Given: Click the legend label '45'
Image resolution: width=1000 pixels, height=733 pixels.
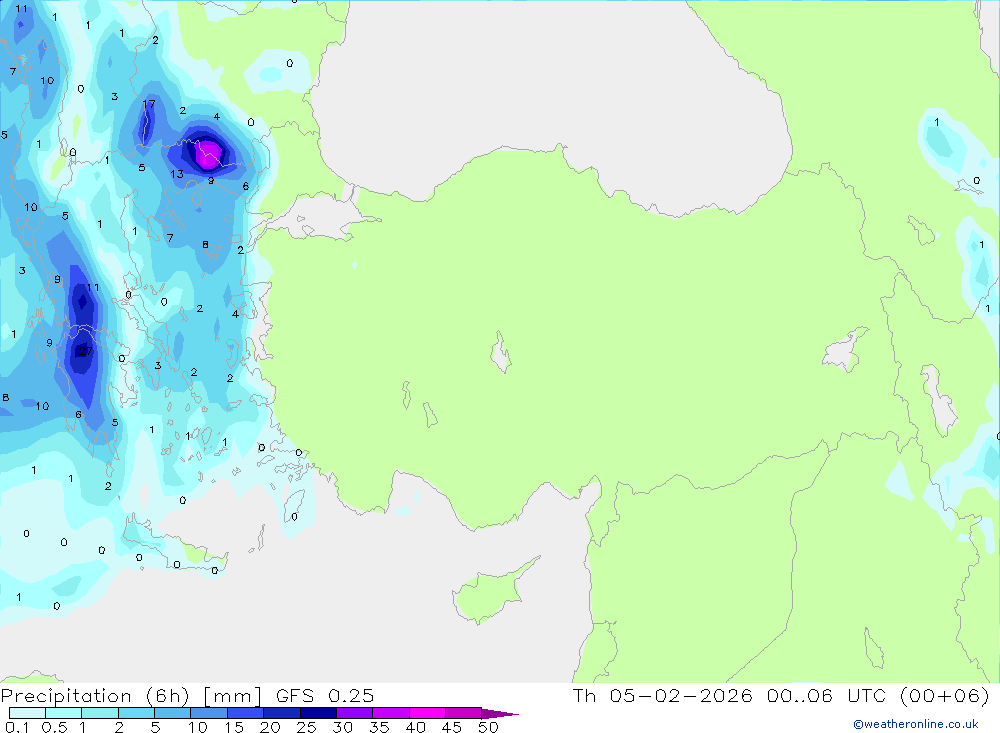Looking at the screenshot, I should coord(452,727).
